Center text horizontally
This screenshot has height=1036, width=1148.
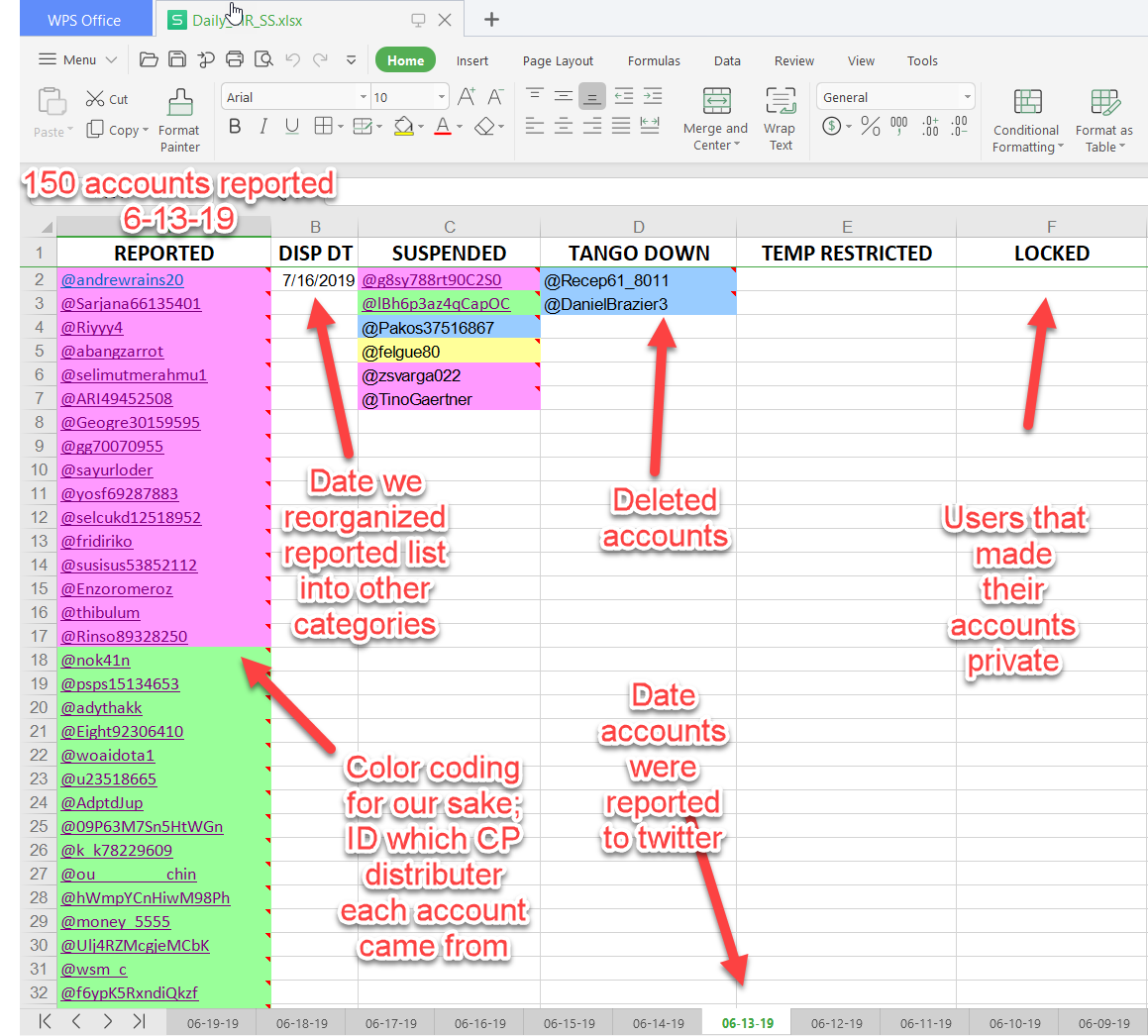[563, 126]
